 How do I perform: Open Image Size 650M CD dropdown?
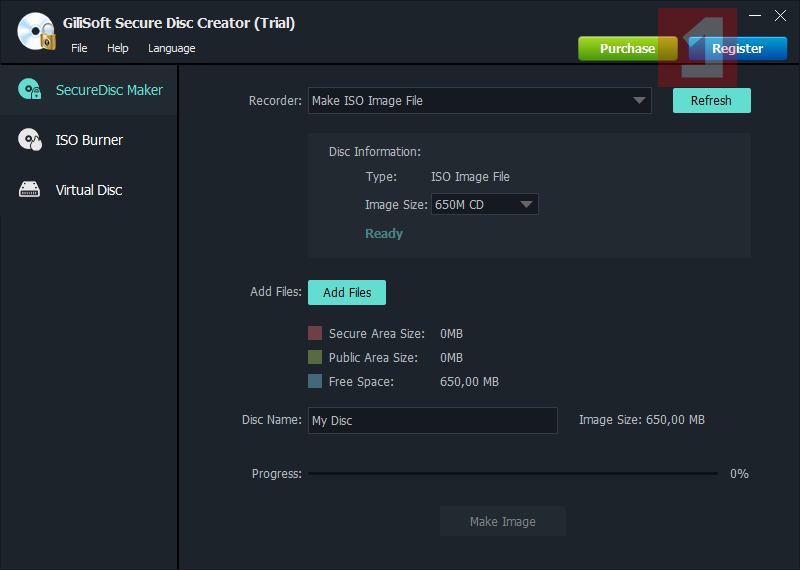tap(485, 204)
